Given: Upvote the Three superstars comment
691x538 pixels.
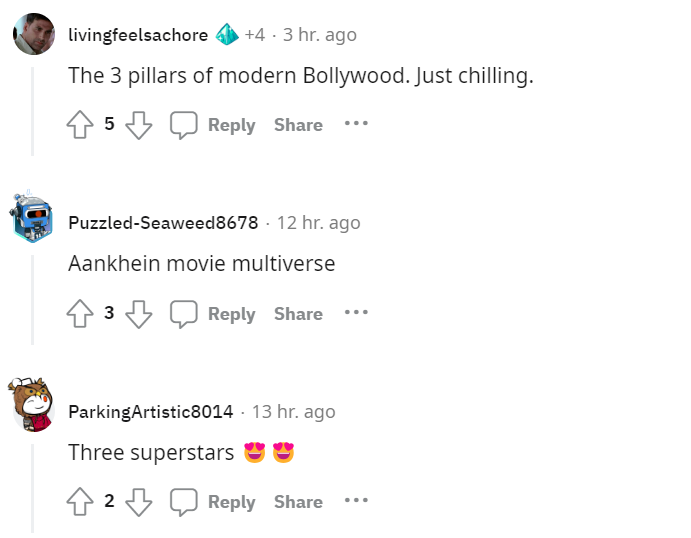Looking at the screenshot, I should (x=80, y=501).
